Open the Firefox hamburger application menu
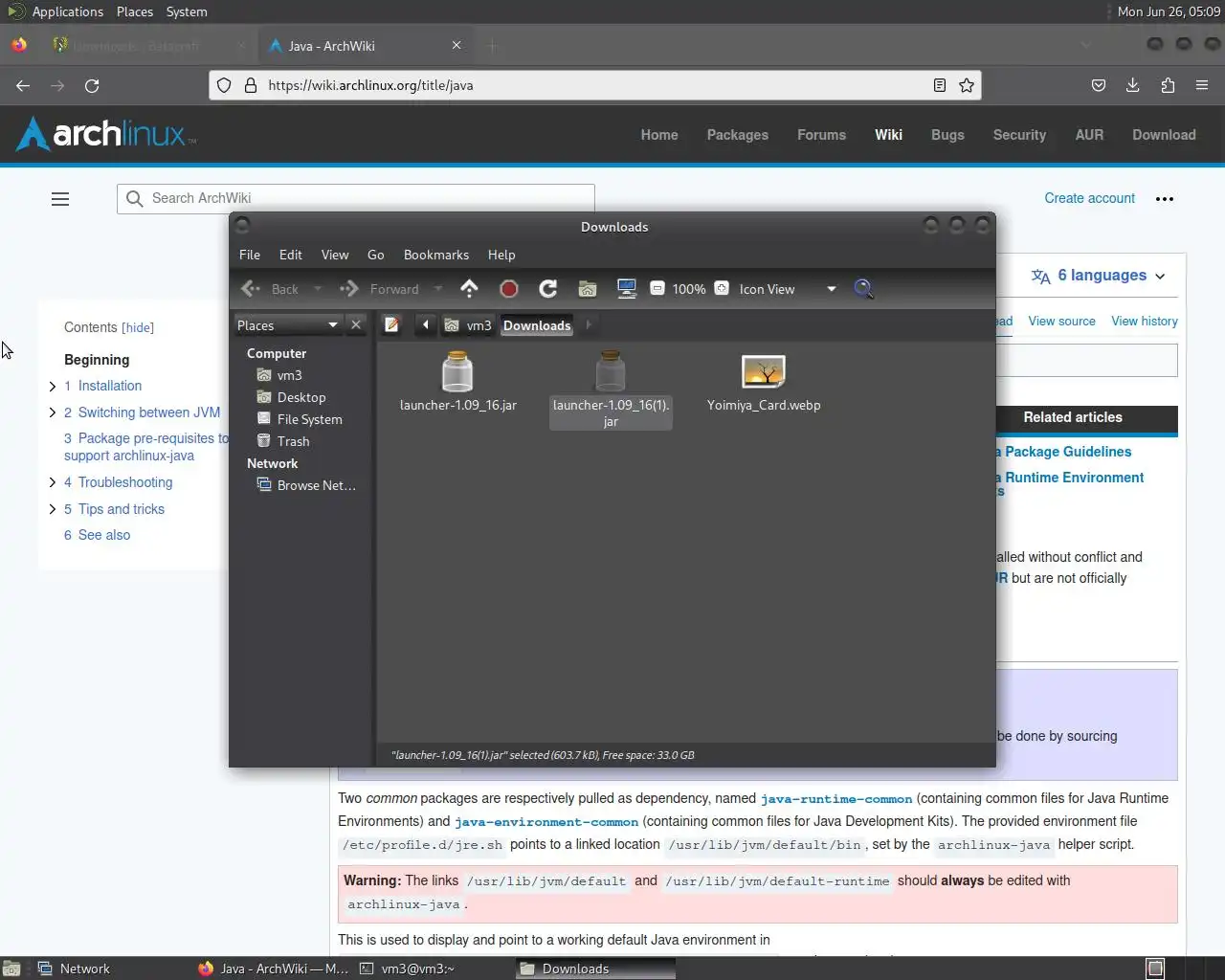Screen dimensions: 1225x980 point(1202,85)
